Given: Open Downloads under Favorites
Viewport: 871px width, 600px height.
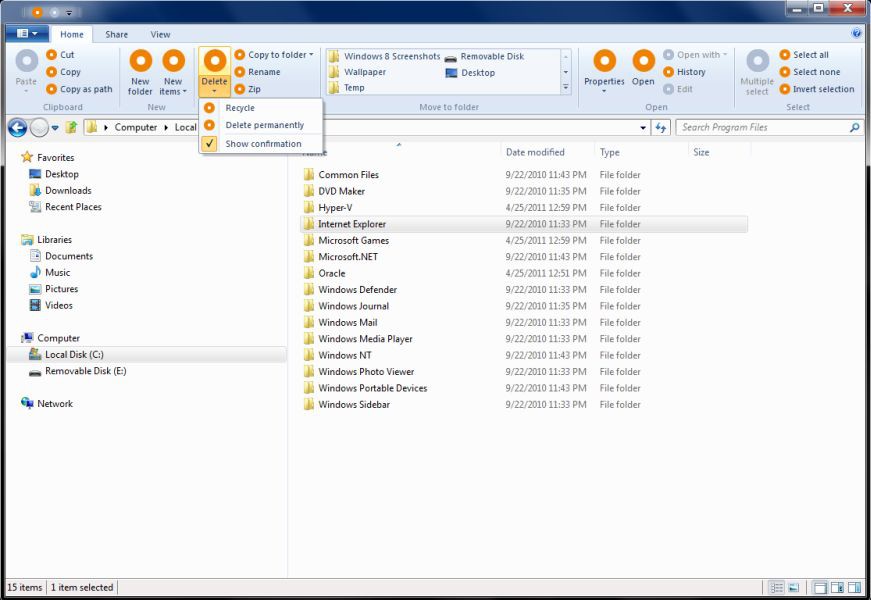Looking at the screenshot, I should click(x=60, y=190).
